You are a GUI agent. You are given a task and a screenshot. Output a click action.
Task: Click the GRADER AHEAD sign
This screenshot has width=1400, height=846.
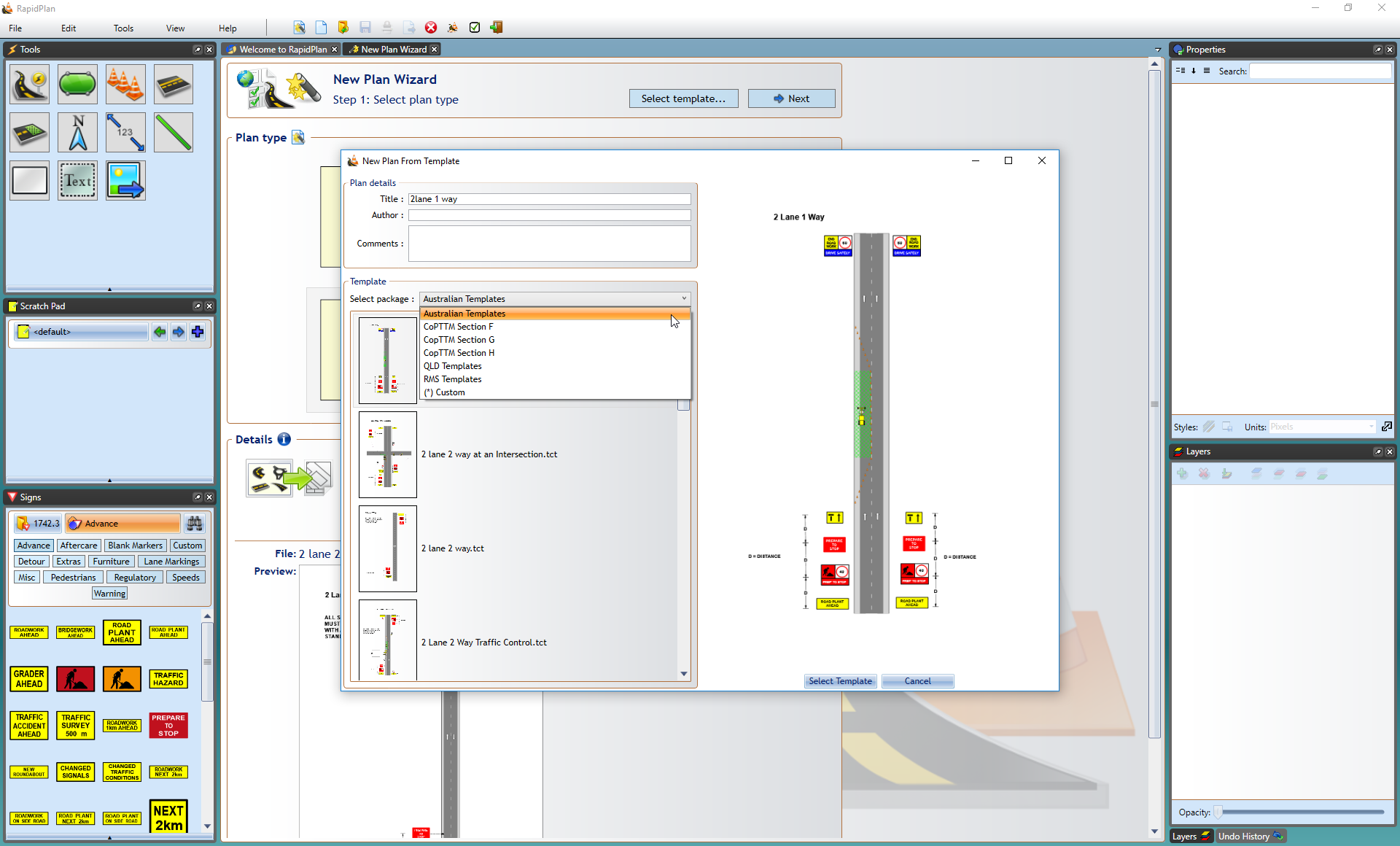(x=29, y=679)
